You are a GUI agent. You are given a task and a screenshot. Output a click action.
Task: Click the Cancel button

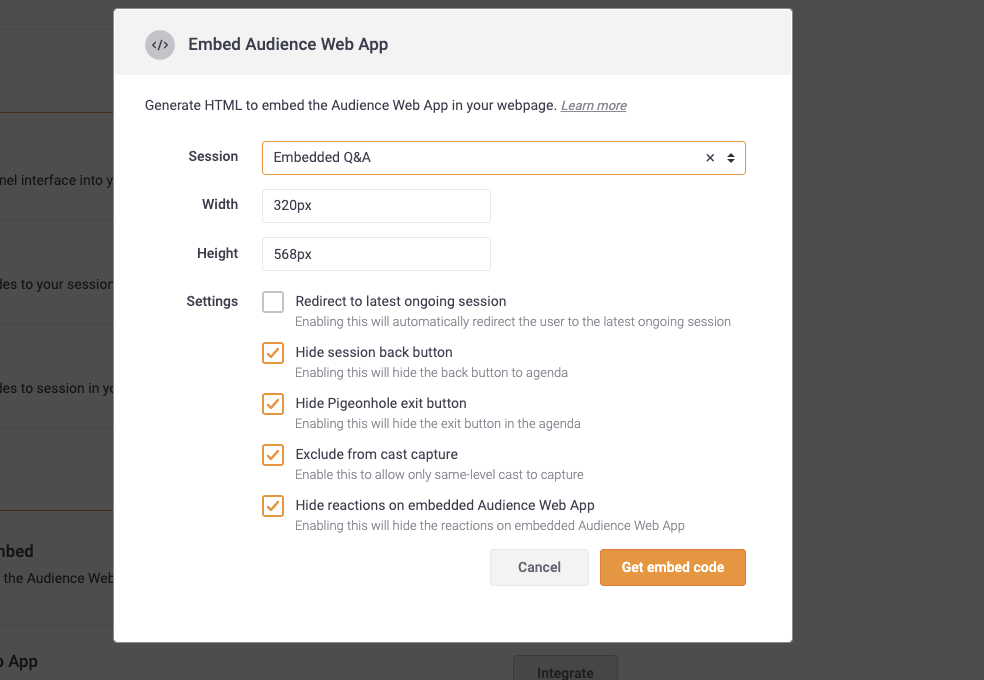pyautogui.click(x=539, y=568)
